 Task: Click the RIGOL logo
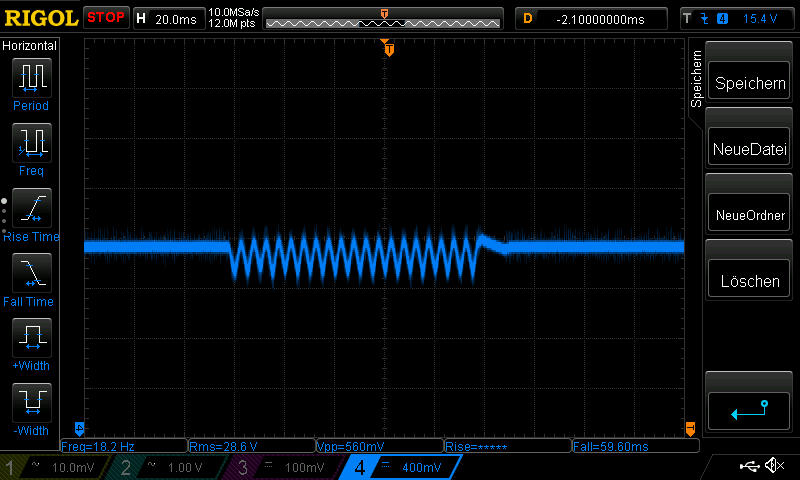[41, 18]
